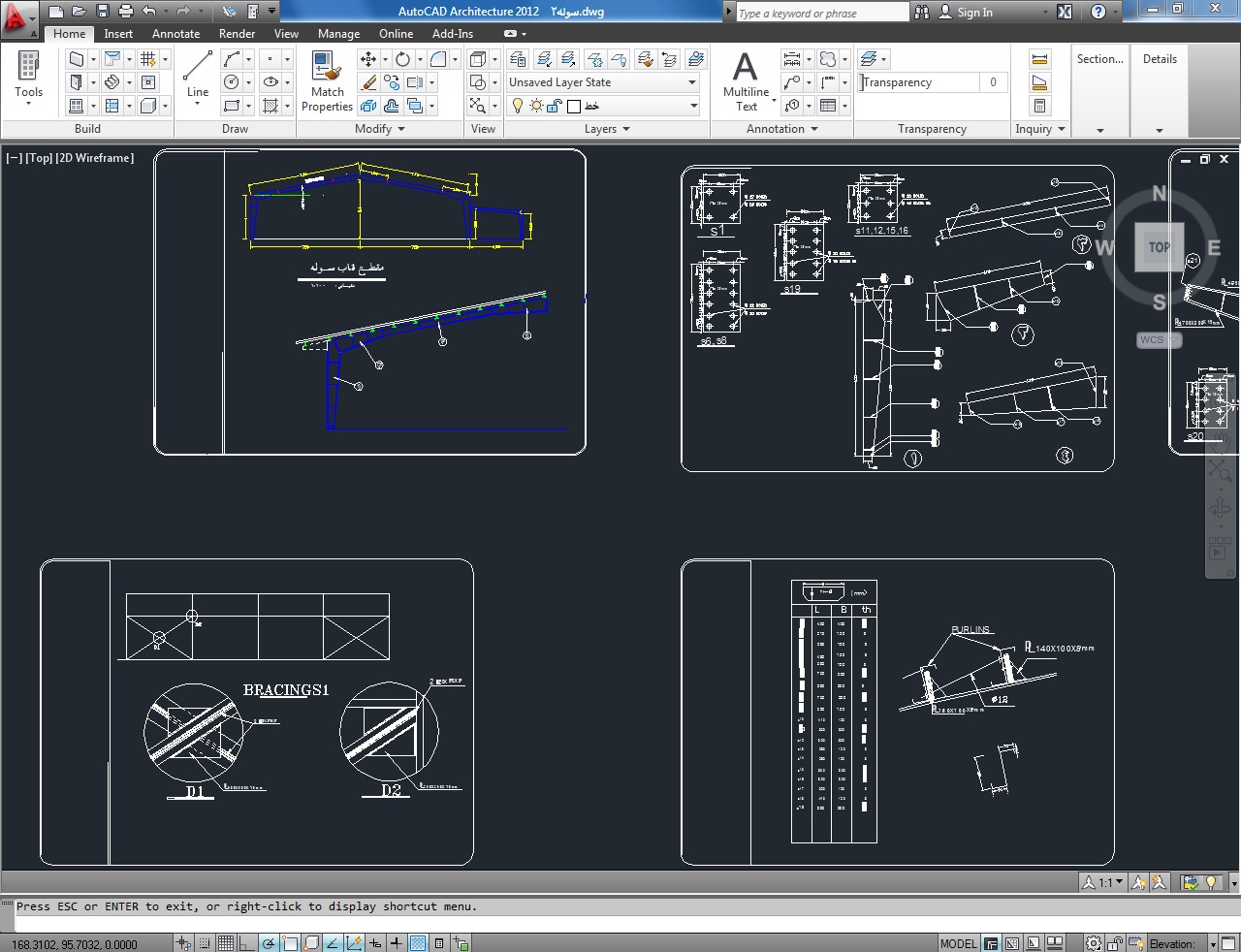Select the Move tool in Modify panel
Screen dimensions: 1241x952
[368, 59]
